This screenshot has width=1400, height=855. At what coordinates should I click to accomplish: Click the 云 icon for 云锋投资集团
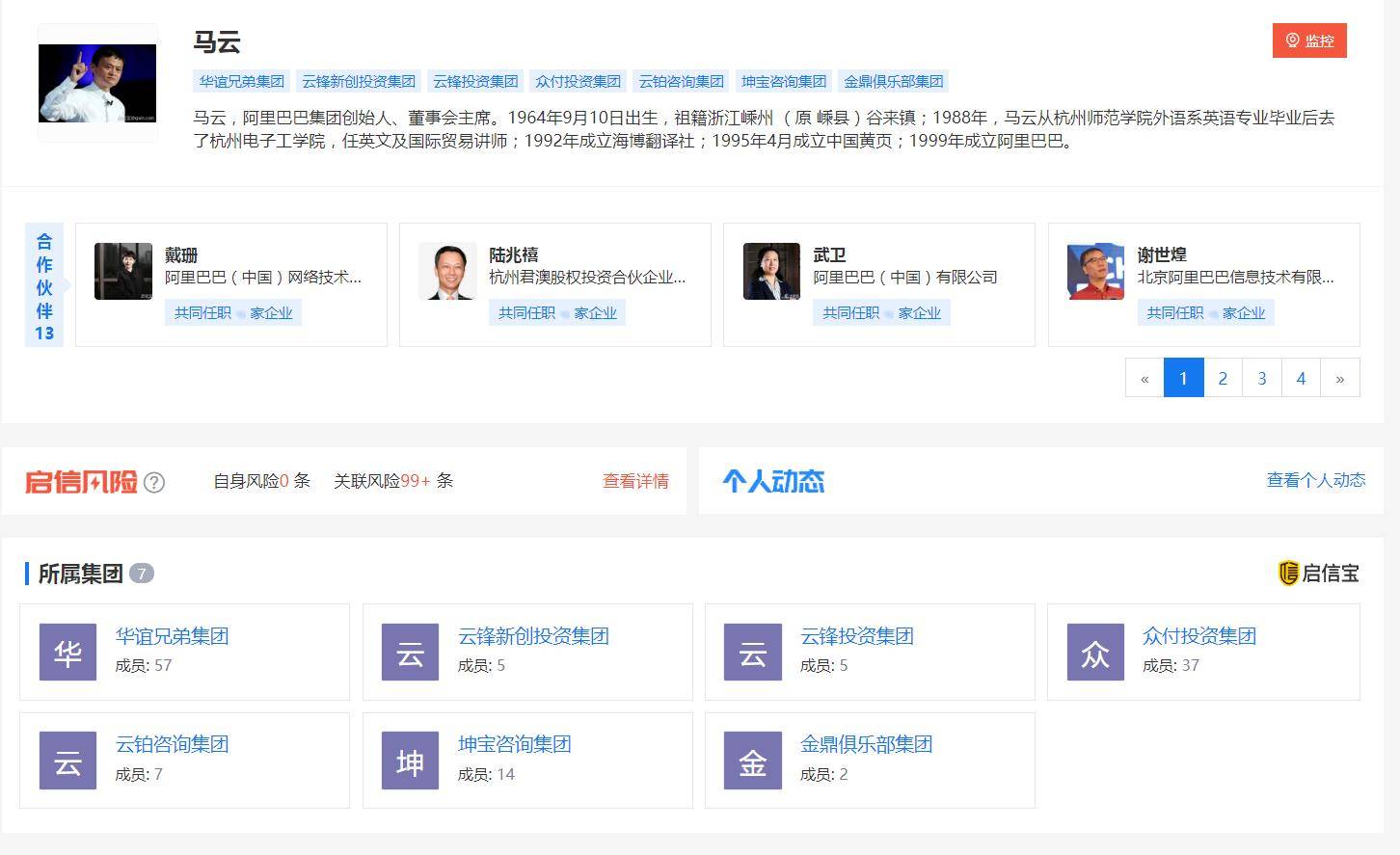pyautogui.click(x=752, y=652)
